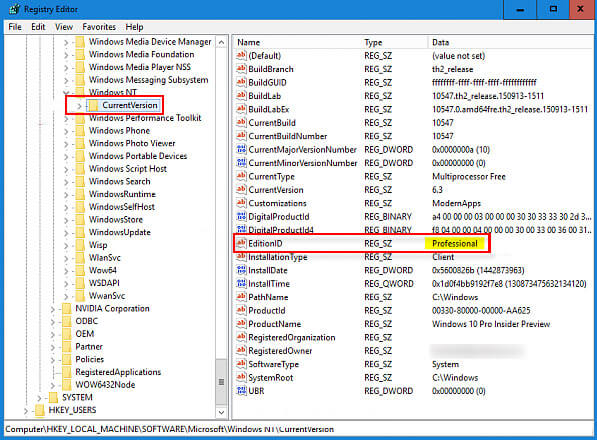Click the Policies folder icon
The height and width of the screenshot is (440, 597).
(67, 359)
